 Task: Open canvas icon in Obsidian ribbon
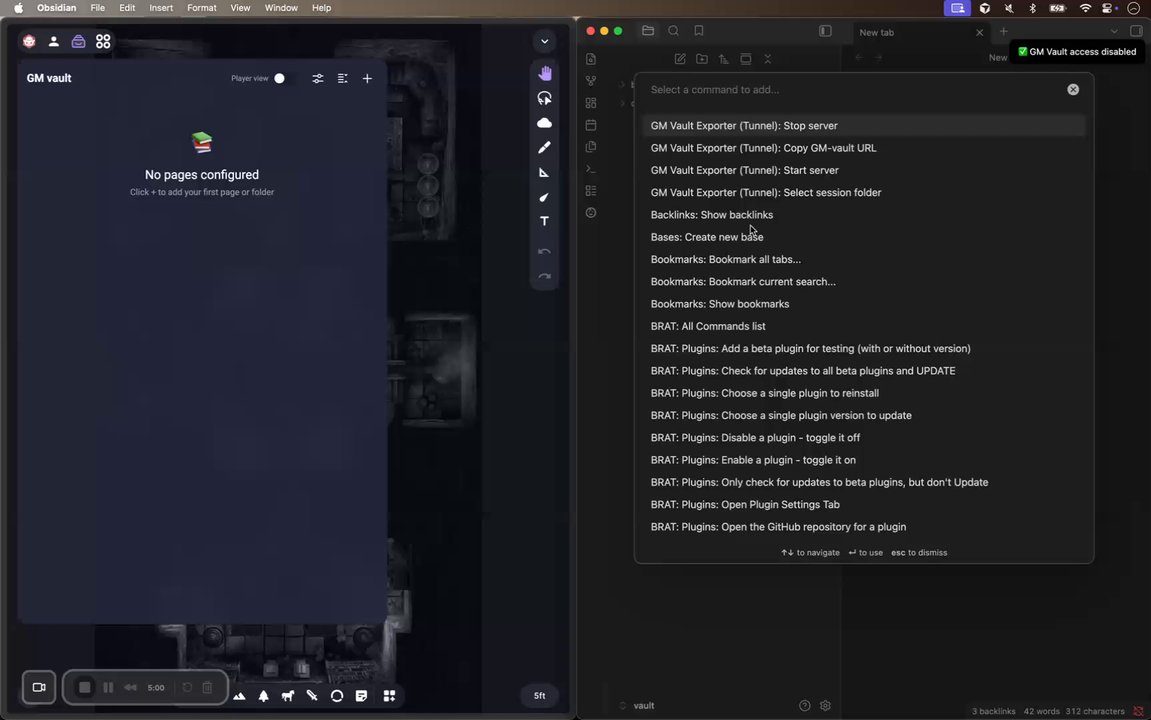pos(591,103)
